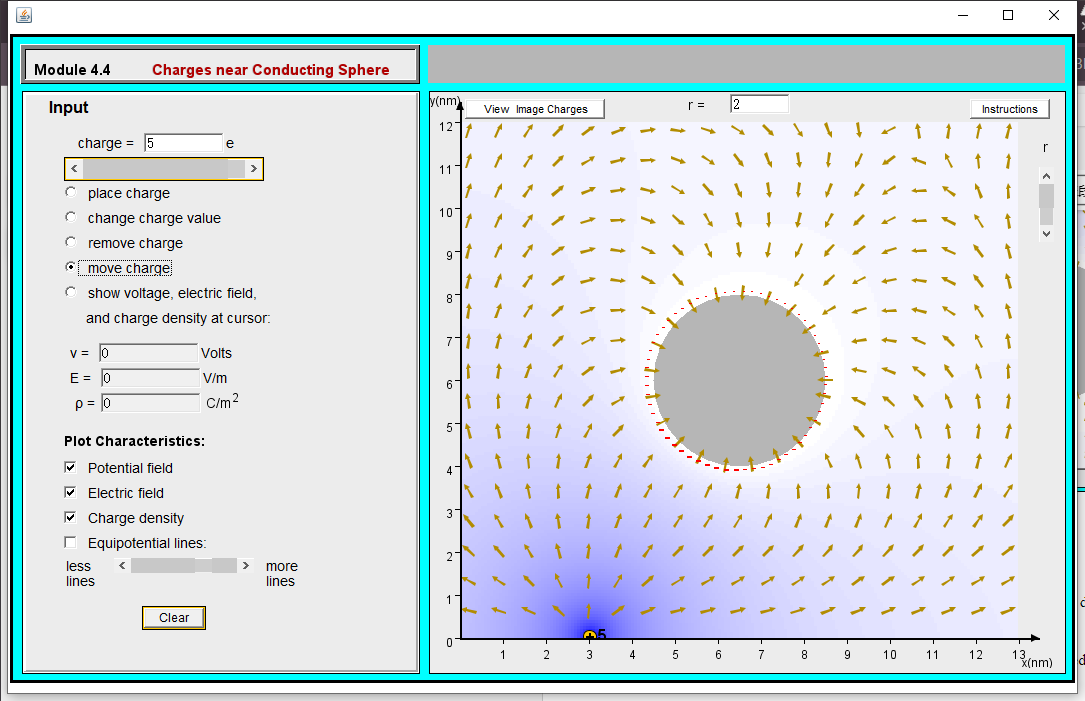Disable the Potential field checkbox
Screen dimensions: 1085x701
pos(70,466)
